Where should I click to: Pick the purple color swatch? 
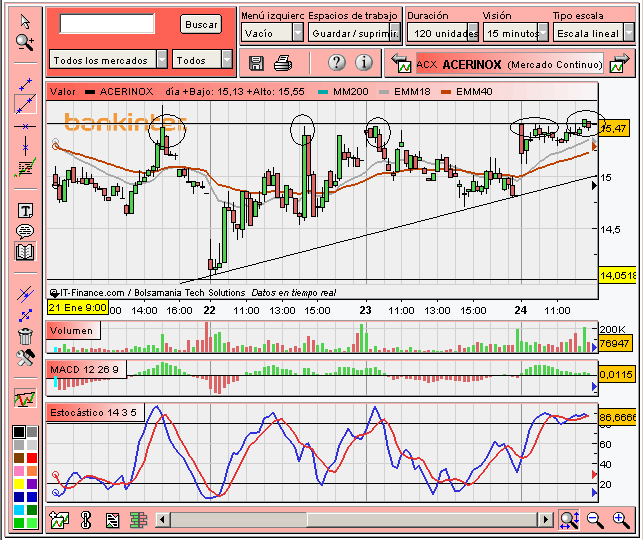pos(32,484)
